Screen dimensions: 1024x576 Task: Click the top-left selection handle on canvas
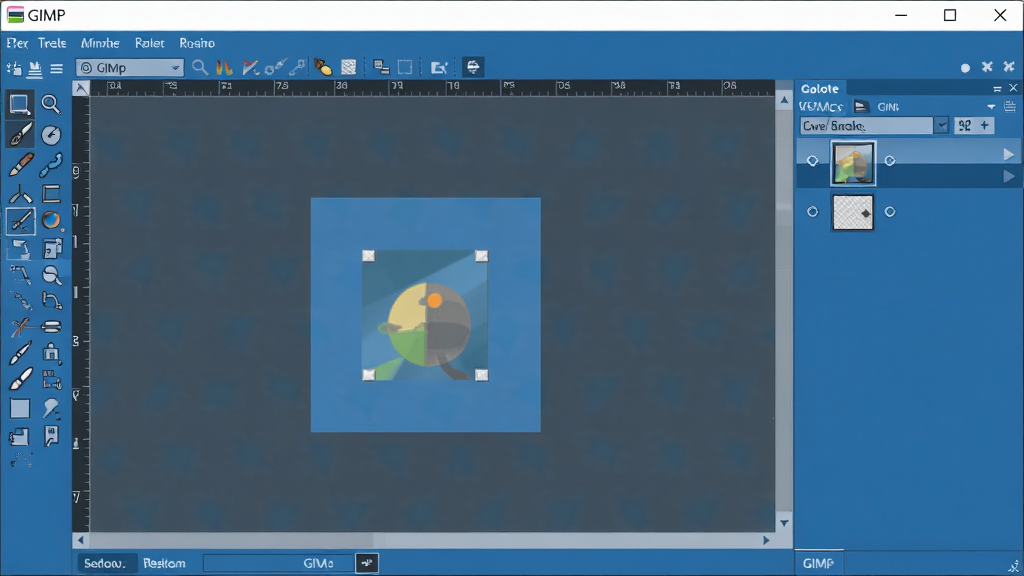pos(368,256)
